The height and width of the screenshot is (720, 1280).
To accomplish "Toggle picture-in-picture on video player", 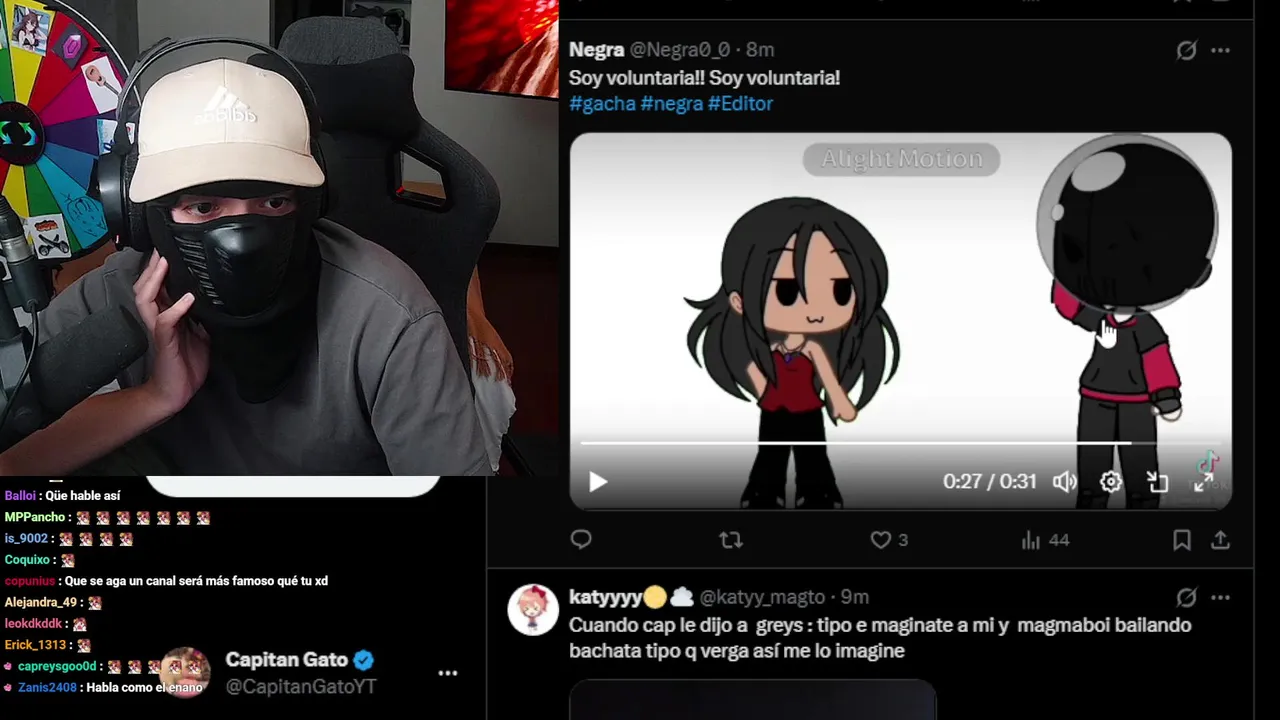I will click(x=1158, y=482).
